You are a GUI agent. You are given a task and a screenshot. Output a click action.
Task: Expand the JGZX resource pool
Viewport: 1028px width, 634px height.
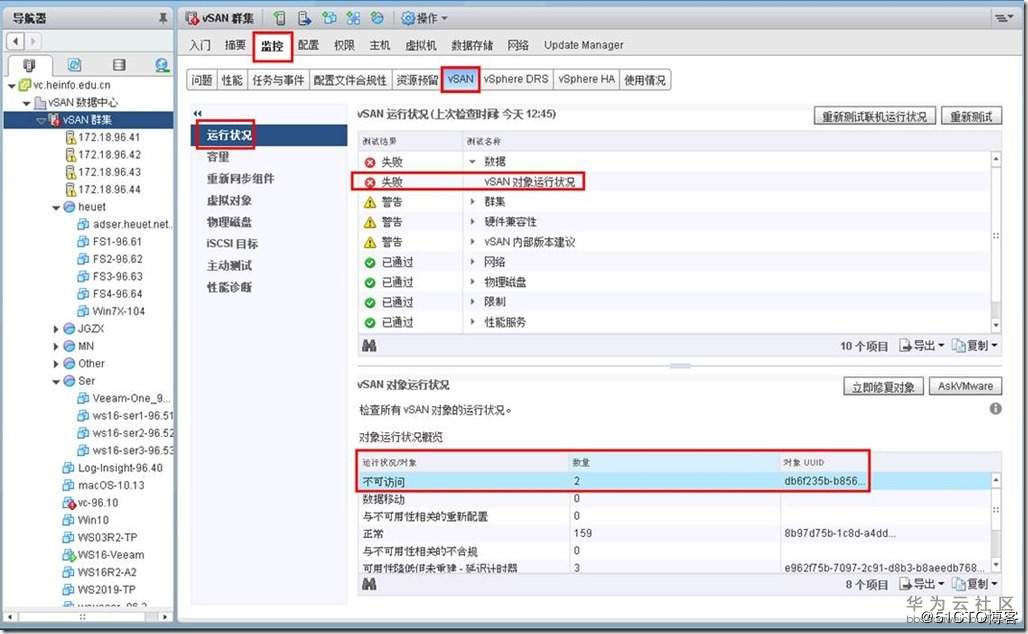tap(56, 329)
